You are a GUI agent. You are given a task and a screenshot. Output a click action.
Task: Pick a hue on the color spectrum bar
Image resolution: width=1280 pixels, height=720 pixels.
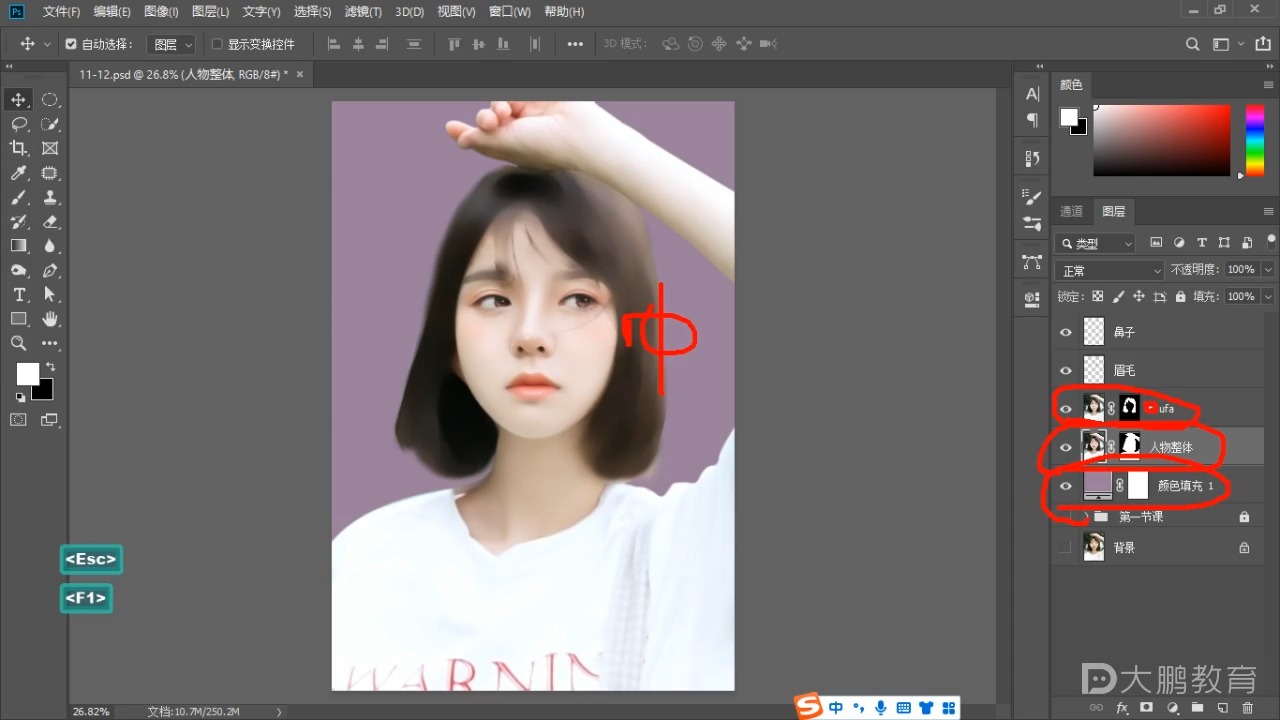tap(1254, 140)
